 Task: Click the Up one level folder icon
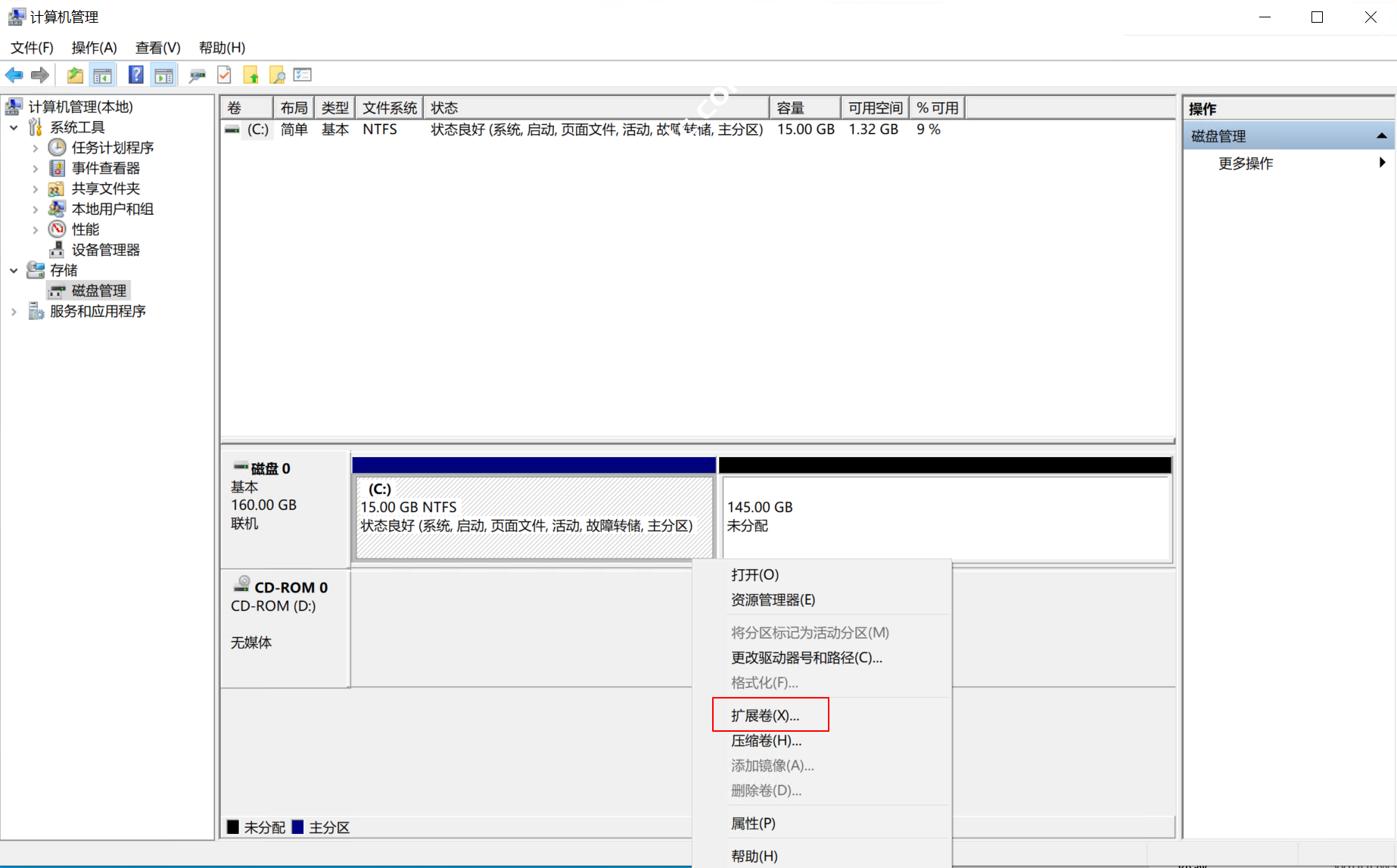(x=75, y=75)
